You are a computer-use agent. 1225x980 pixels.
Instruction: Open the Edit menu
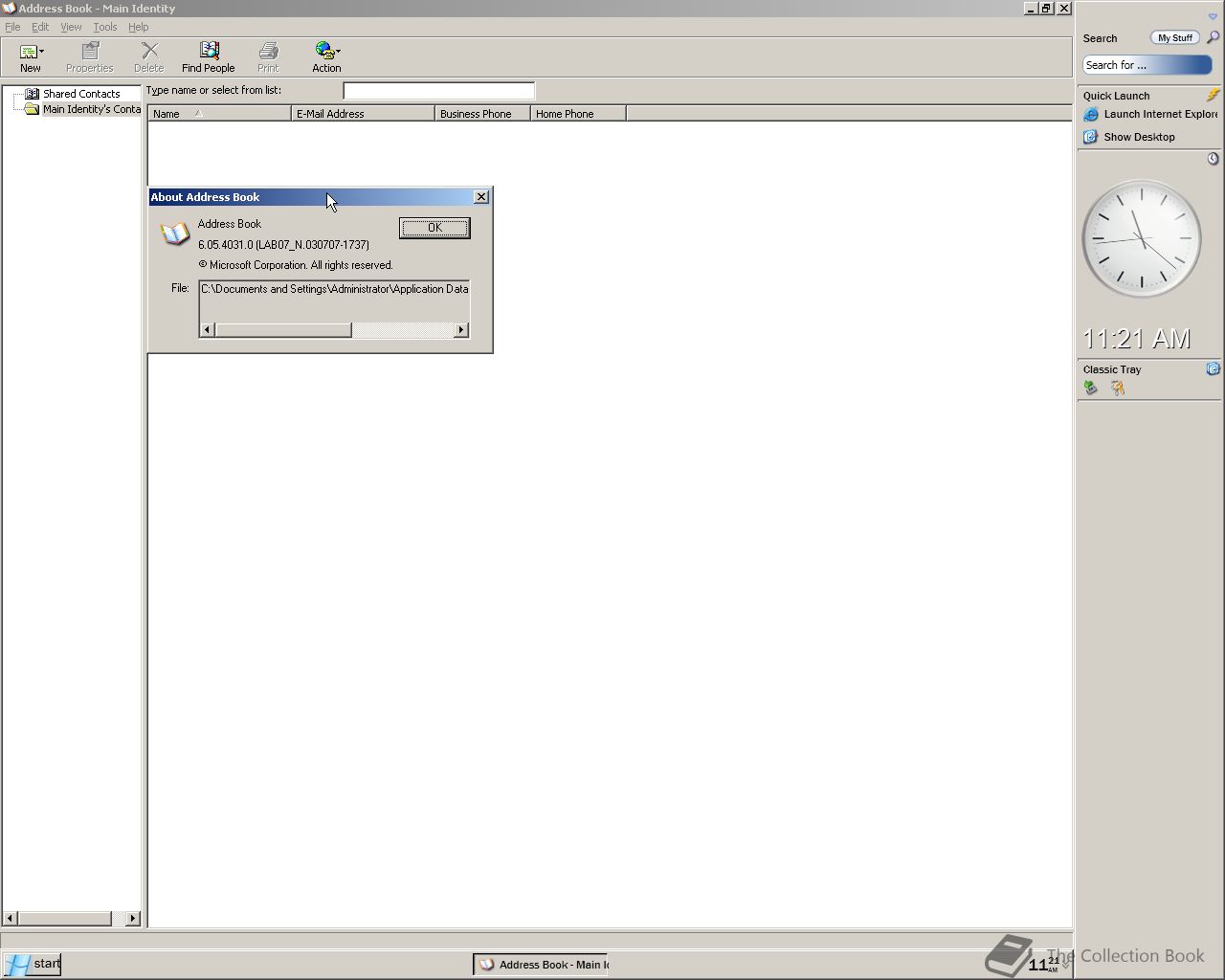pos(40,27)
